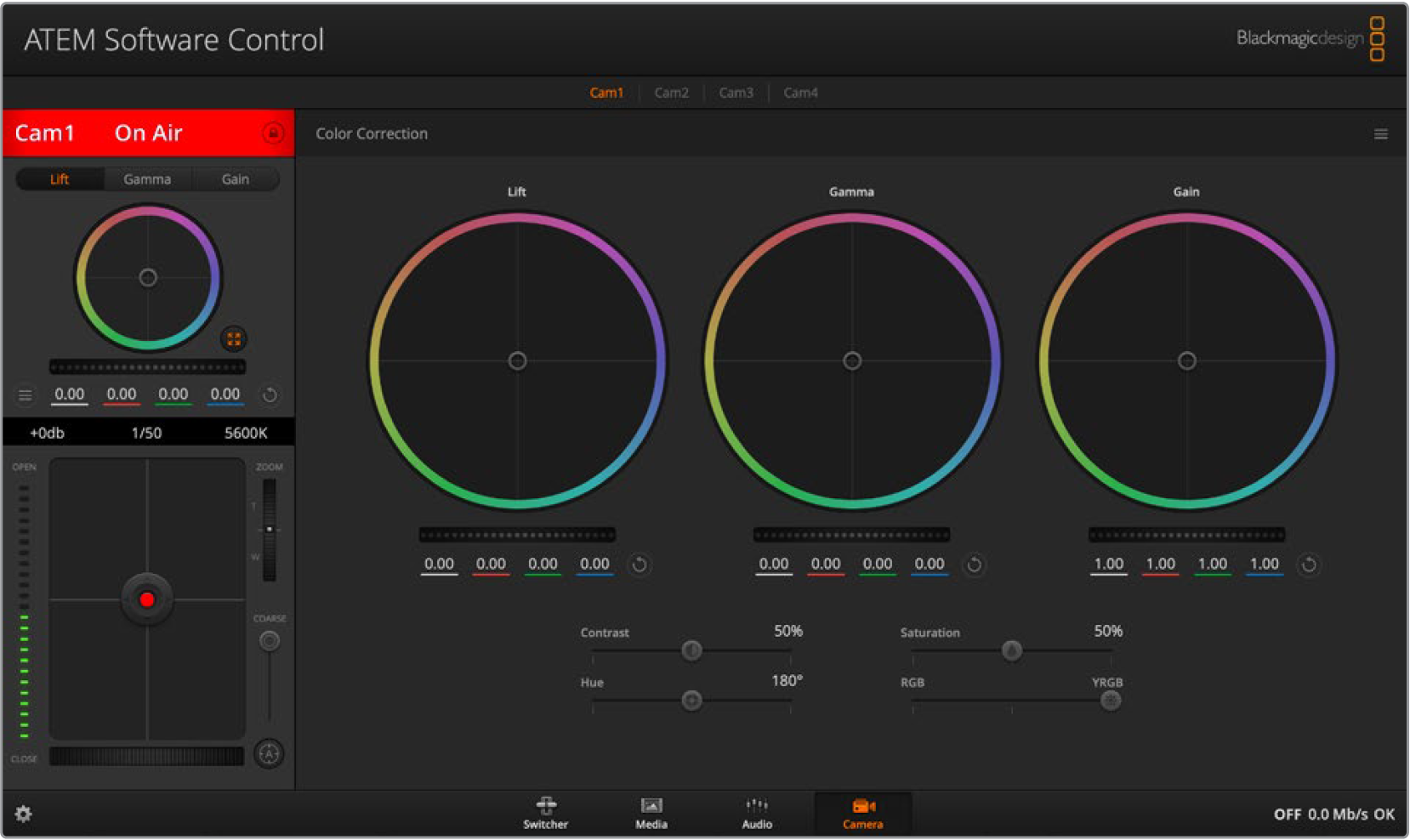This screenshot has height=840, width=1410.
Task: Select the Gain wheel mode
Action: (x=235, y=179)
